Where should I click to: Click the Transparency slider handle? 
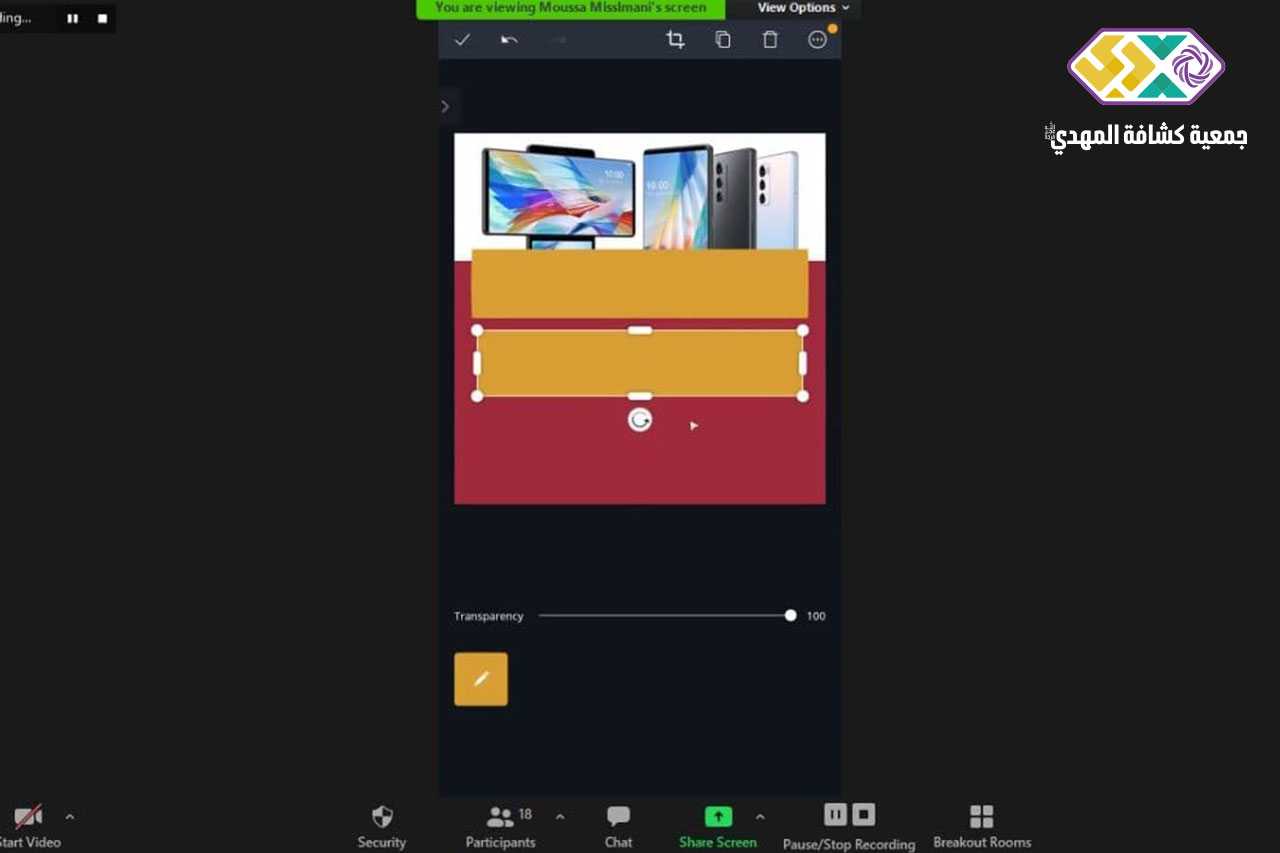coord(790,616)
